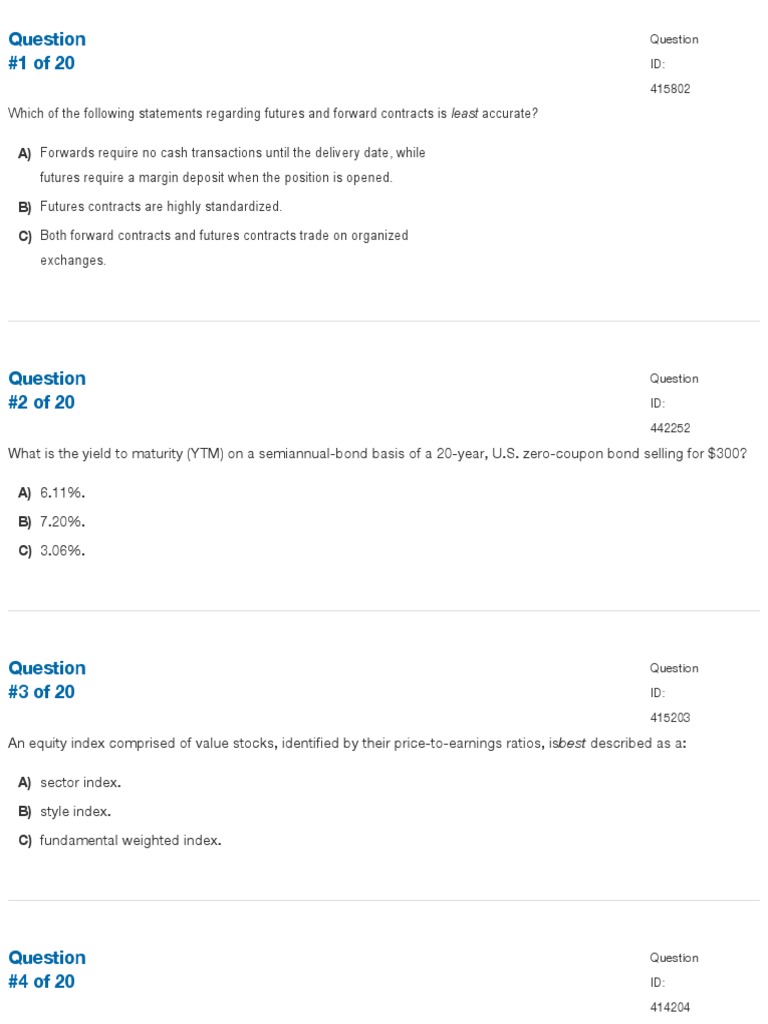Click the futures and forward contracts question text
The width and height of the screenshot is (768, 1024).
point(273,114)
